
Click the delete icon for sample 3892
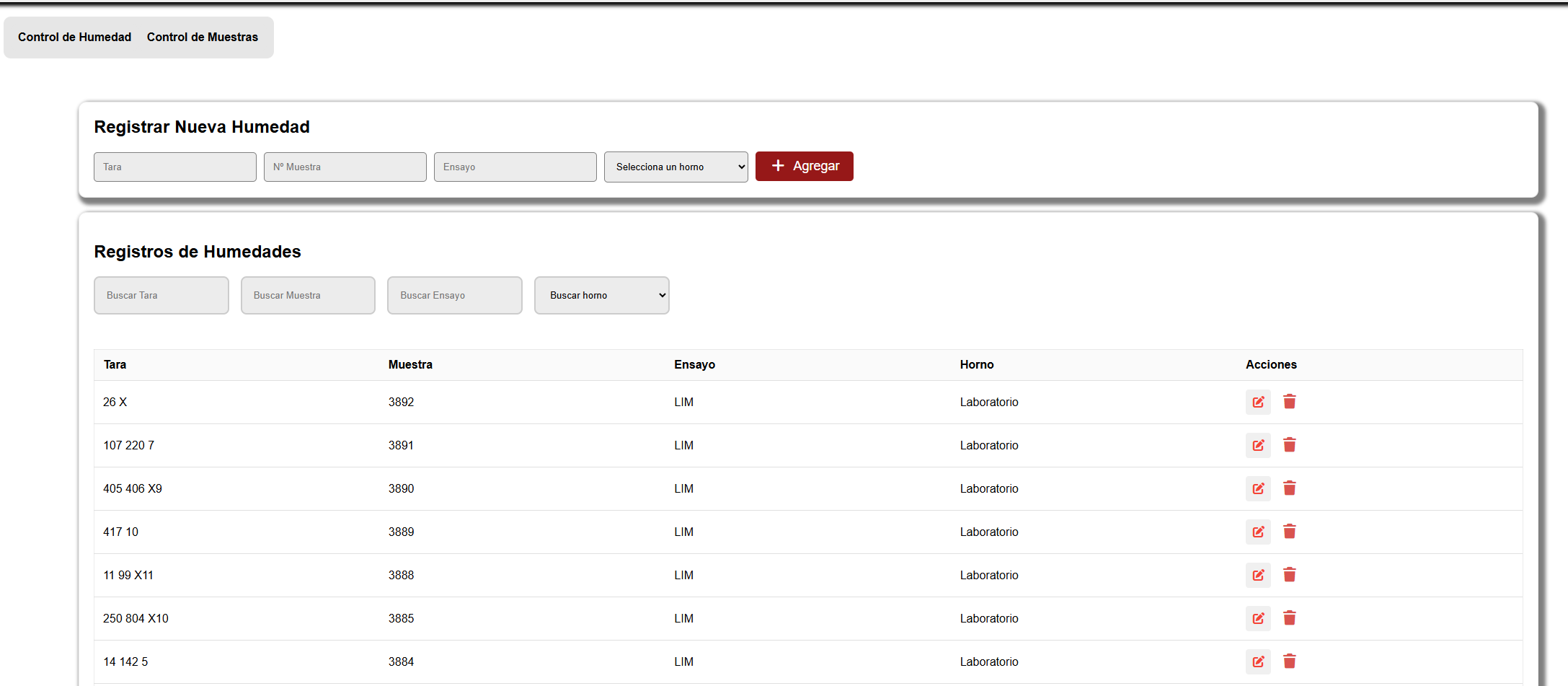(x=1290, y=402)
